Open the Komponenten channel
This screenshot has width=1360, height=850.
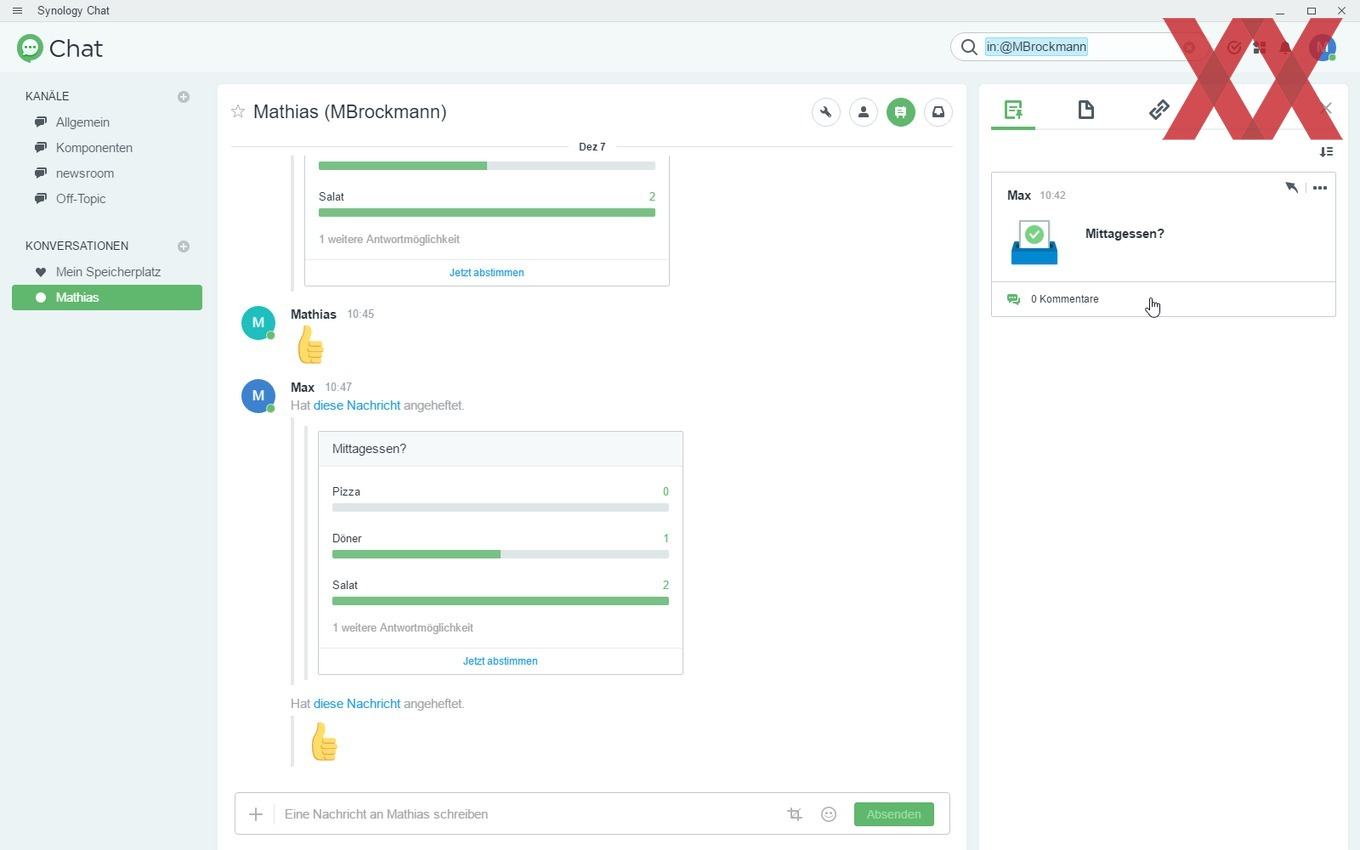point(94,148)
